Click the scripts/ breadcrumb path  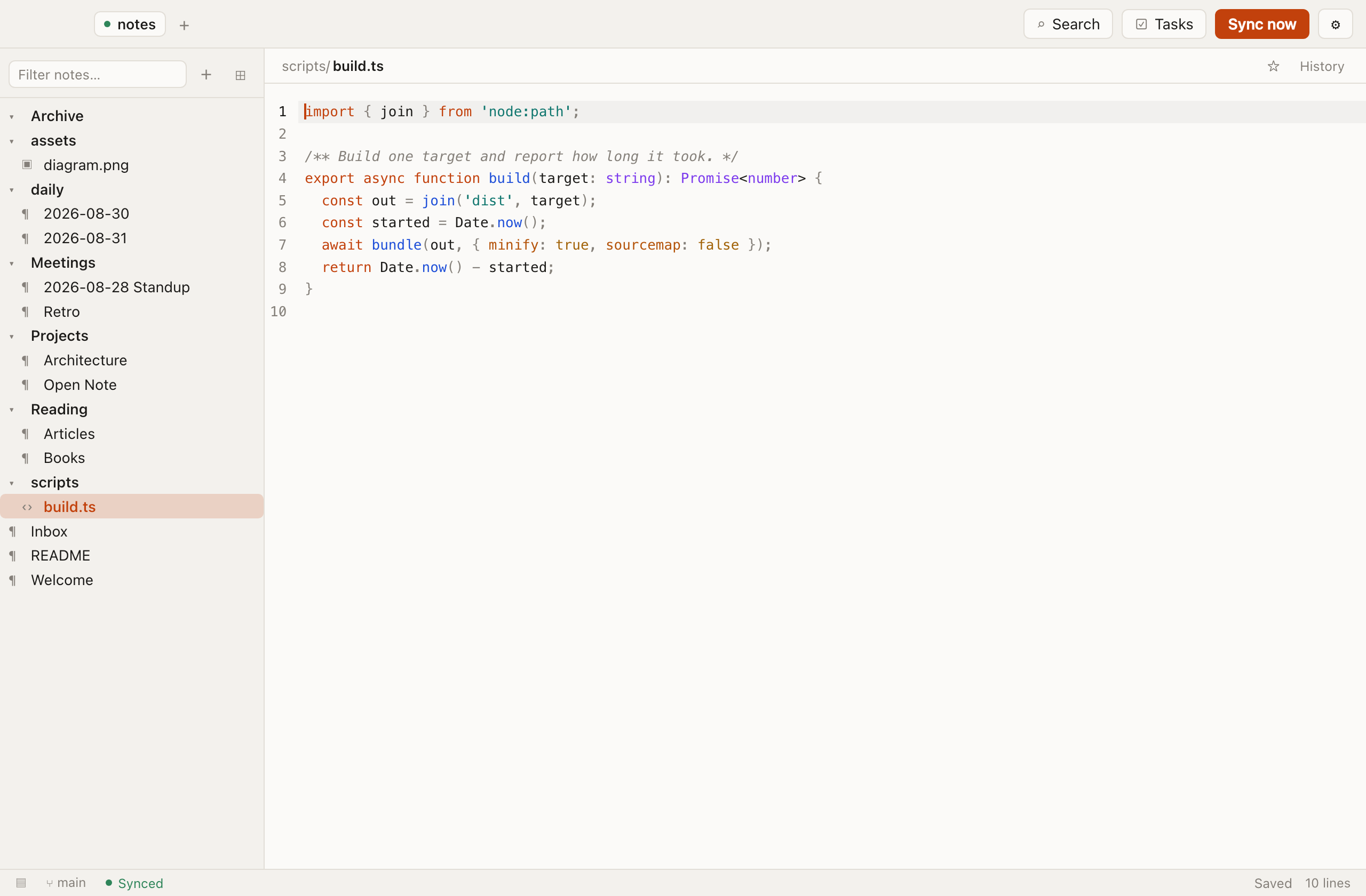306,67
